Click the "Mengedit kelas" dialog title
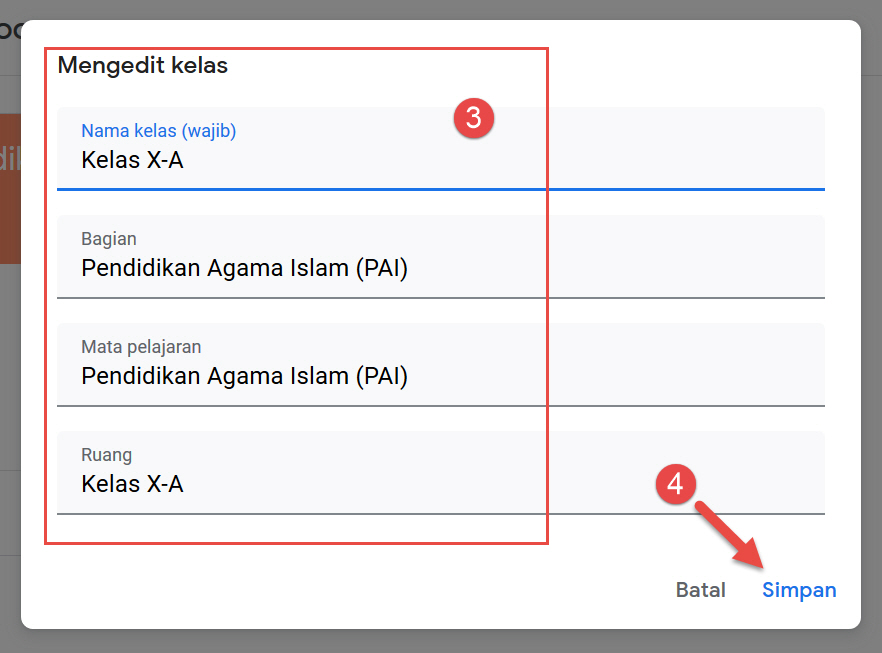Viewport: 882px width, 653px height. click(x=142, y=66)
